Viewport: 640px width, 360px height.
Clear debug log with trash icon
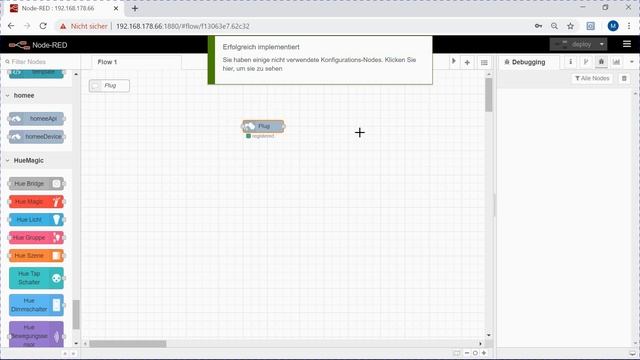point(624,78)
